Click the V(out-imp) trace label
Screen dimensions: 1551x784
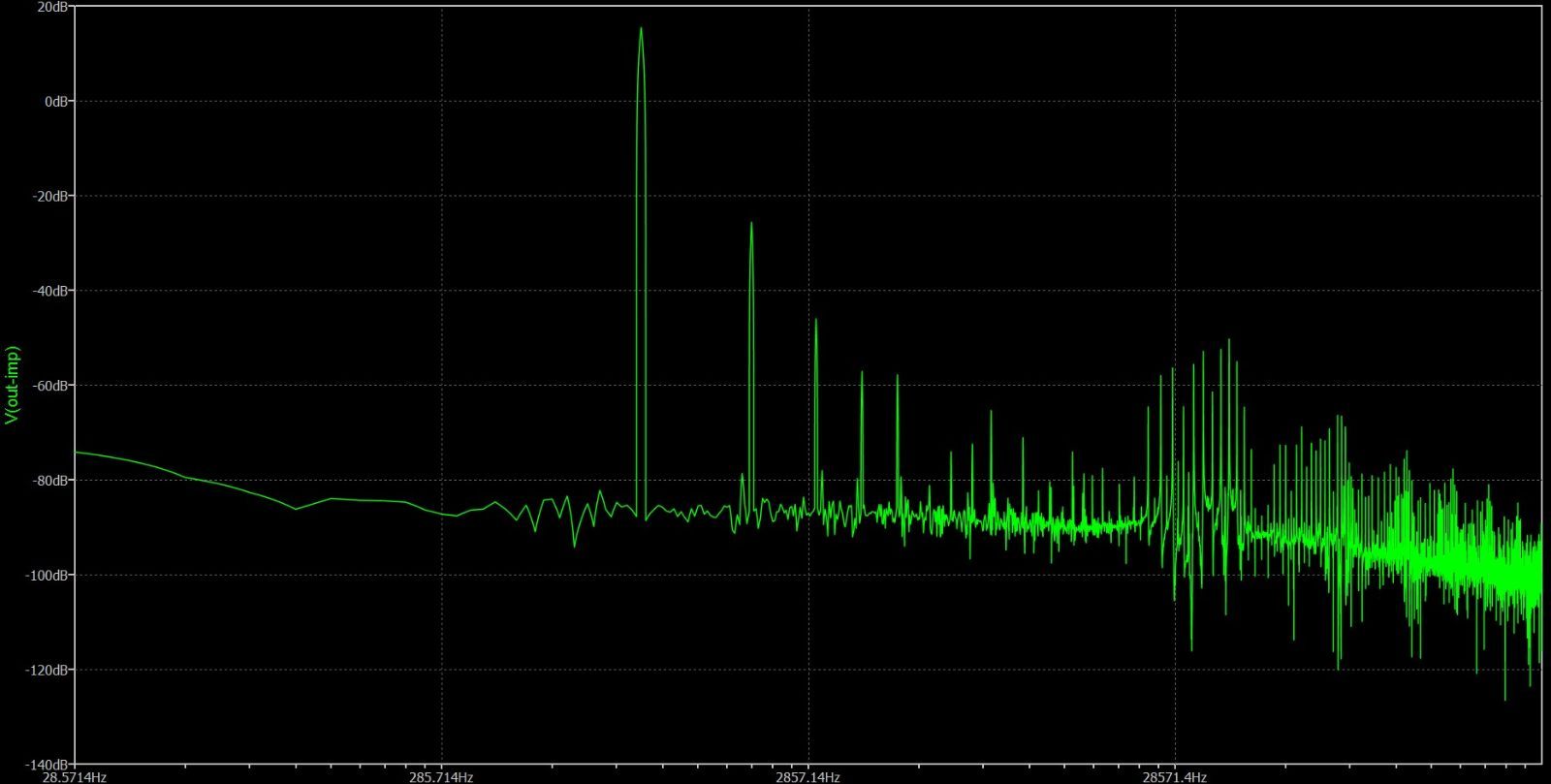click(x=13, y=385)
